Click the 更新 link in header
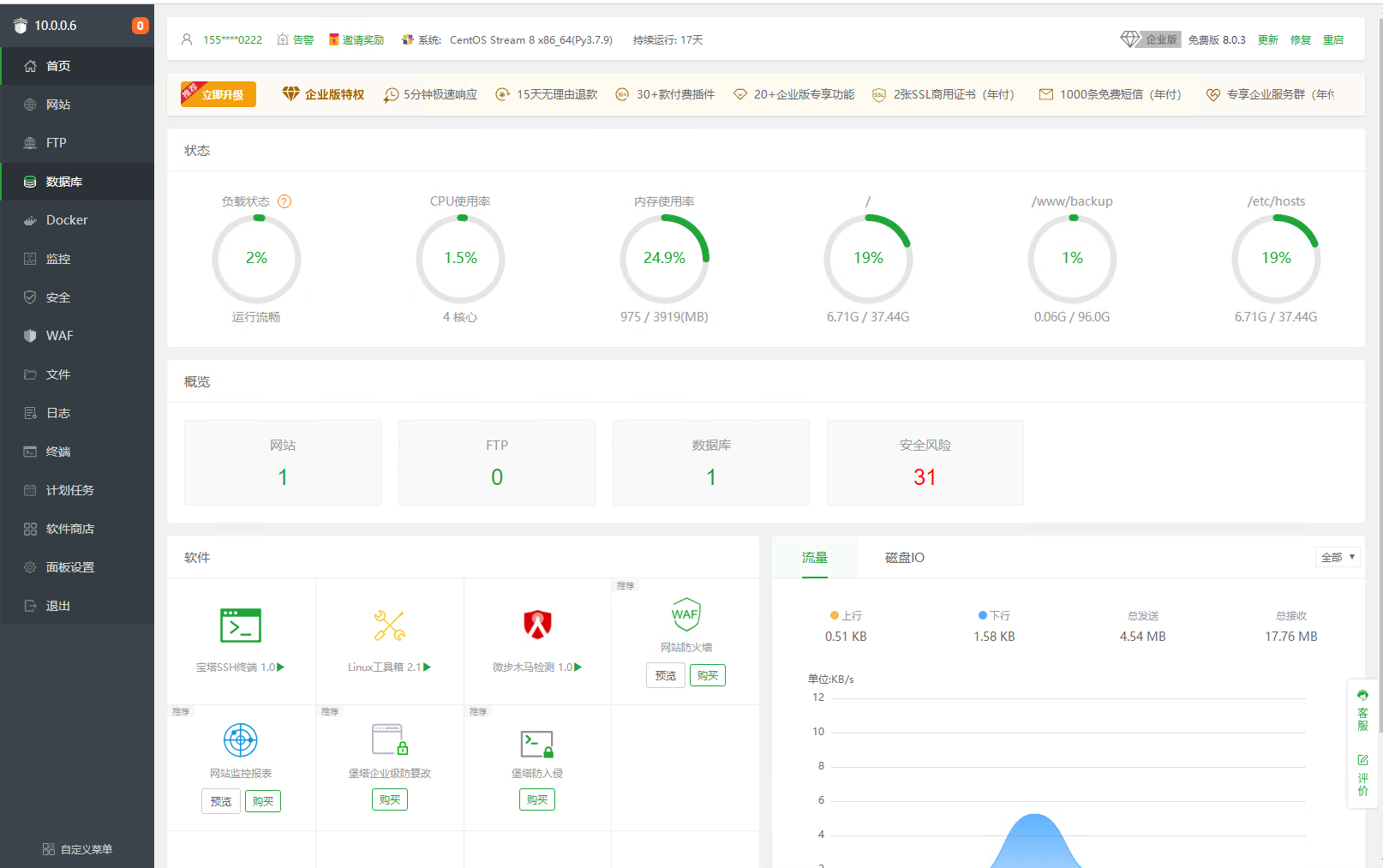The height and width of the screenshot is (868, 1383). coord(1267,39)
